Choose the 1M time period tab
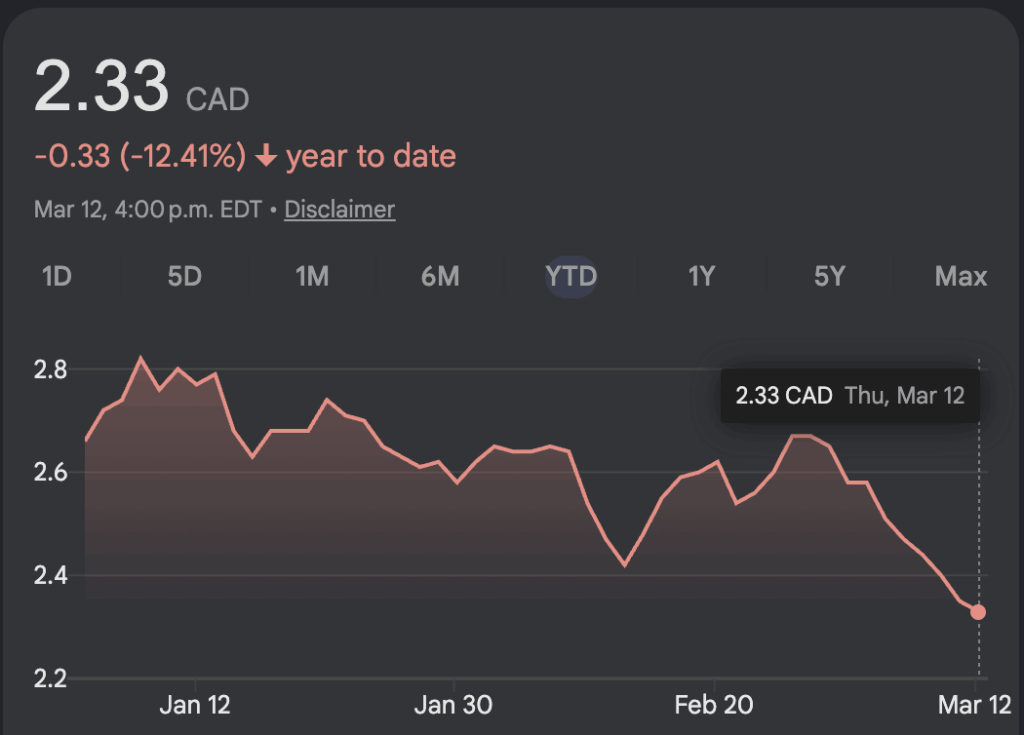 point(312,276)
